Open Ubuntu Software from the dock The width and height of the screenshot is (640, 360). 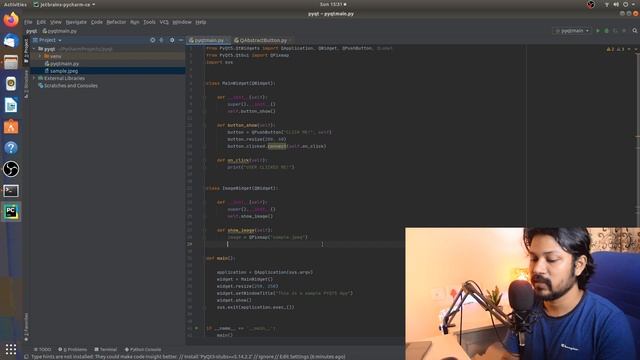pyautogui.click(x=11, y=127)
